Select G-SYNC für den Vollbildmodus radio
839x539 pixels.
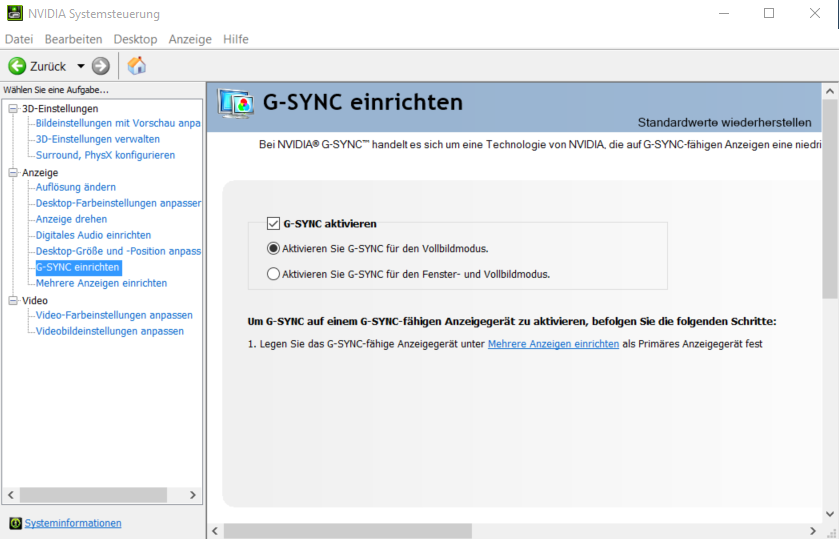(x=273, y=248)
